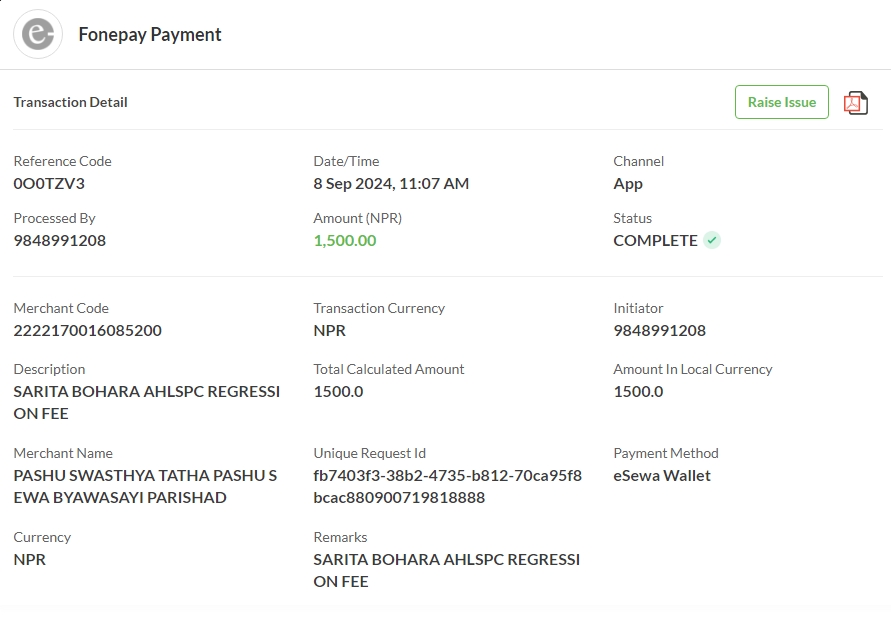Viewport: 891px width, 621px height.
Task: Click the Unique Request Id label
Action: (x=369, y=453)
